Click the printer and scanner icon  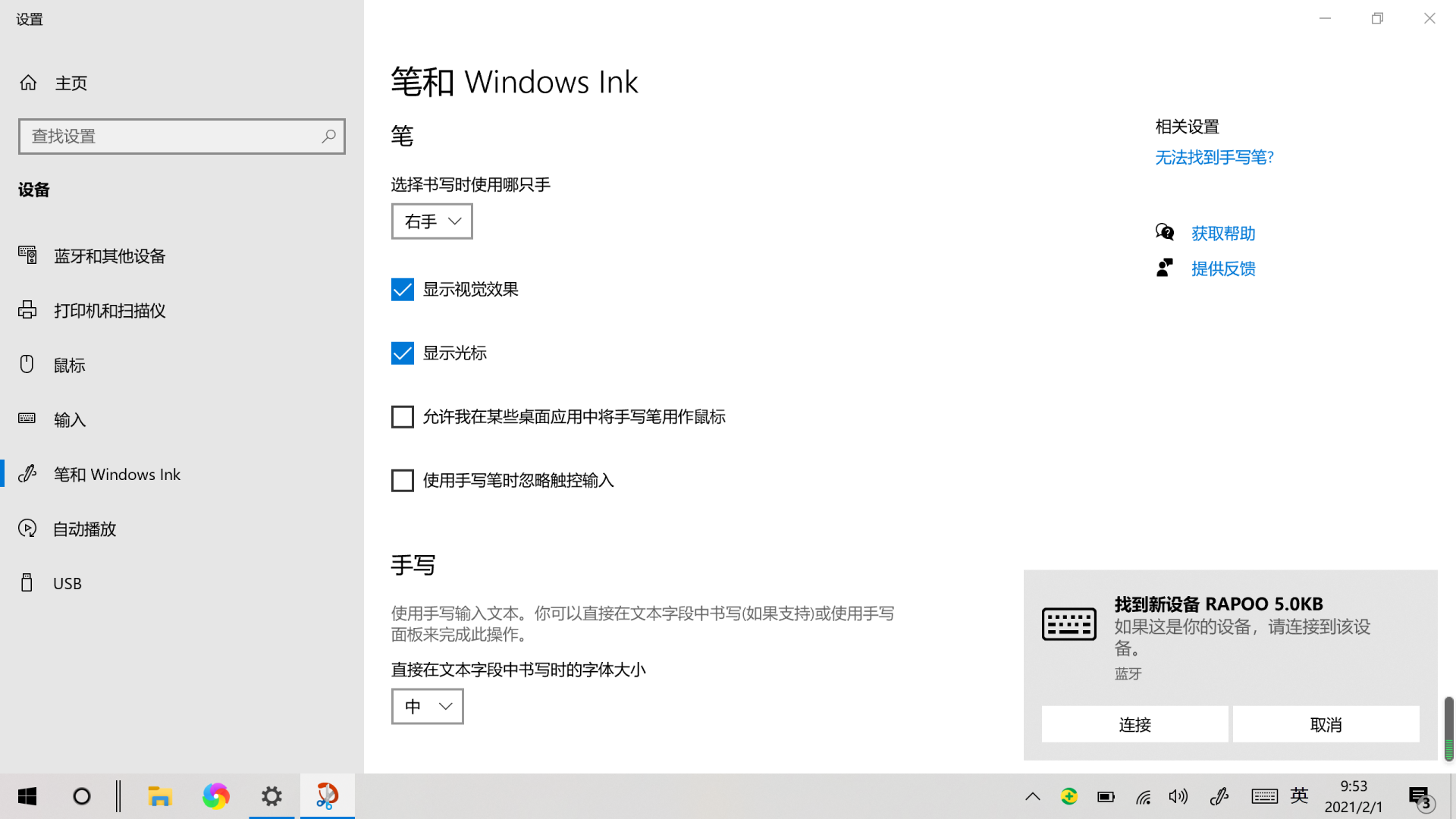(27, 309)
